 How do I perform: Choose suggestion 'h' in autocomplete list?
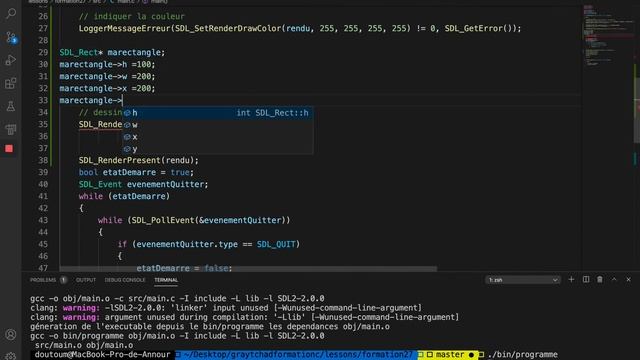218,113
